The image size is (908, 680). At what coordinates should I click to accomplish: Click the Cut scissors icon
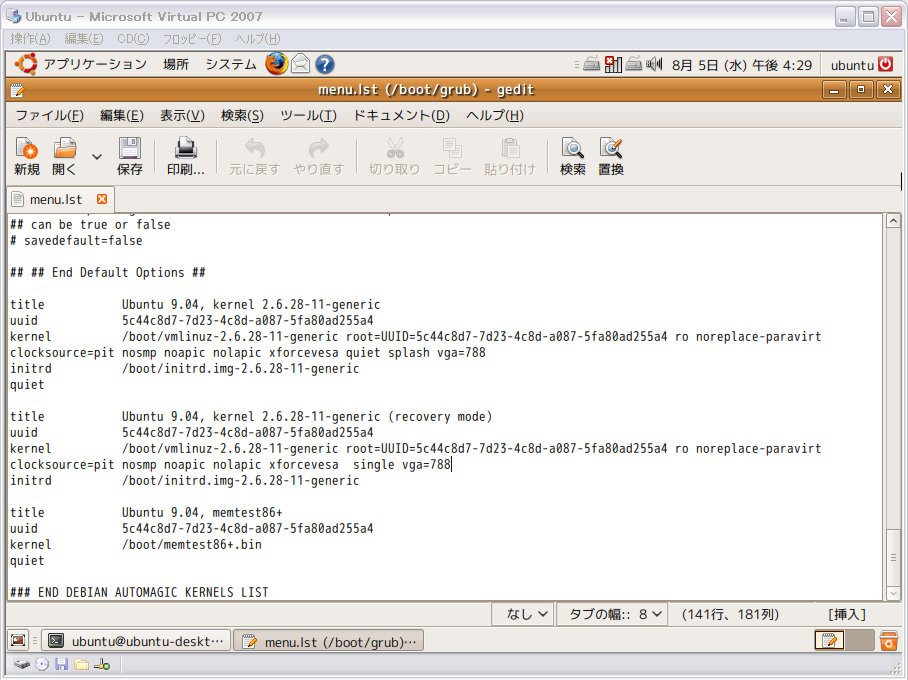(x=394, y=156)
